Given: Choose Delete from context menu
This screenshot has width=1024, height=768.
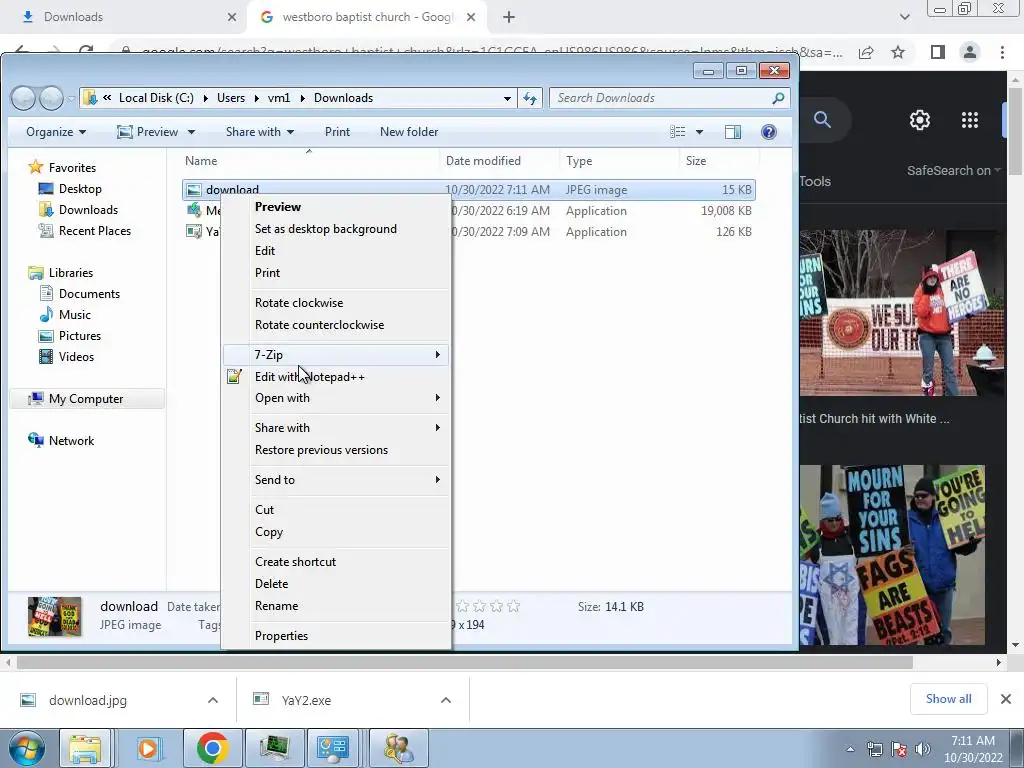Looking at the screenshot, I should (x=336, y=584).
